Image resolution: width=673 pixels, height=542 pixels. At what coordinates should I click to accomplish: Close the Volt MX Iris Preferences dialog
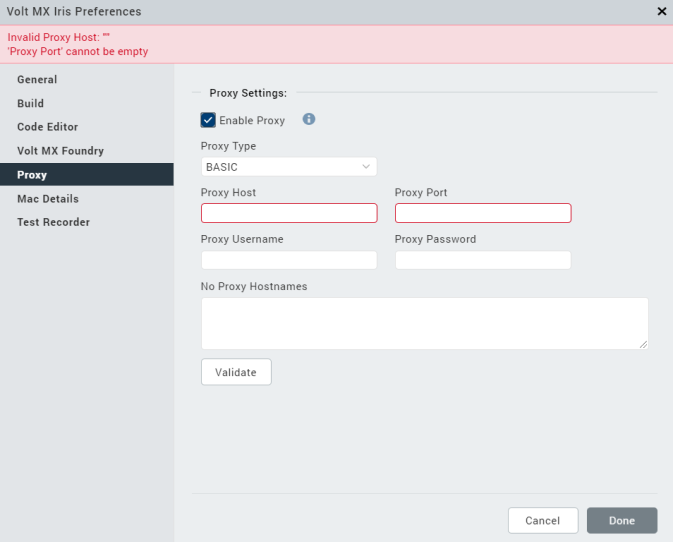(x=661, y=12)
